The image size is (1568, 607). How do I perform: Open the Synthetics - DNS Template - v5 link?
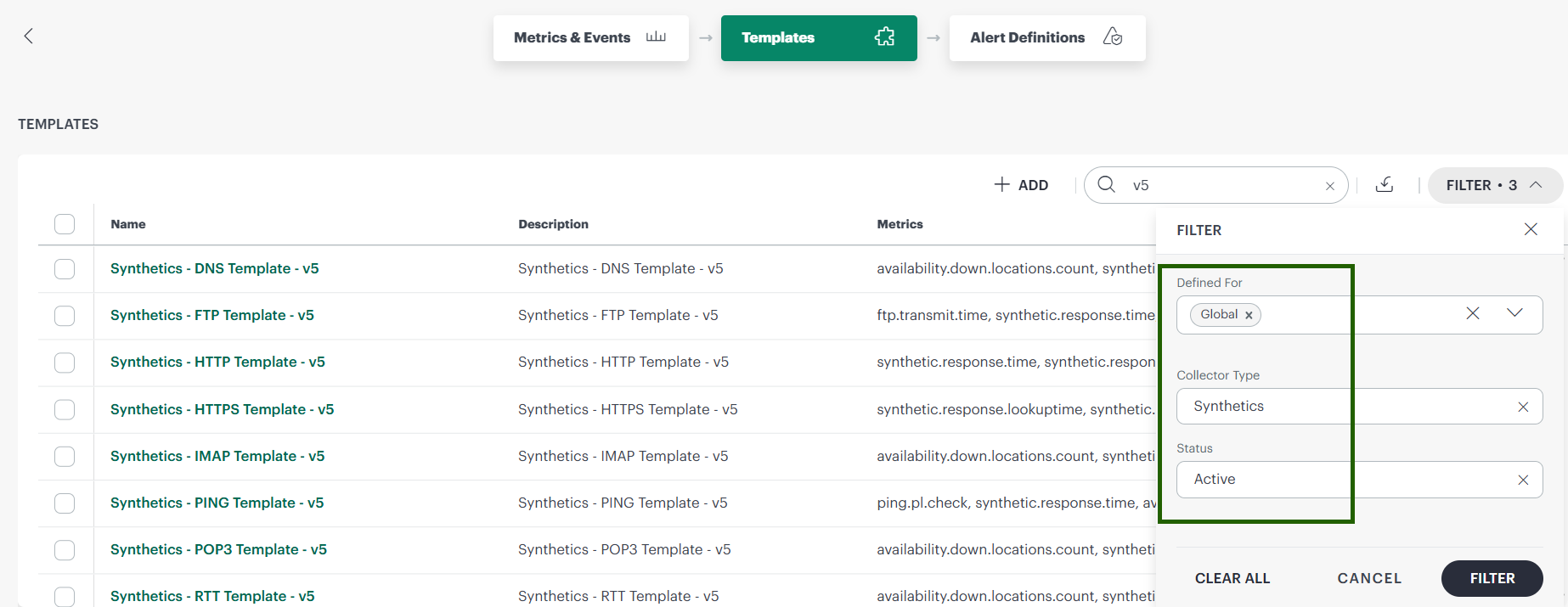[x=215, y=268]
